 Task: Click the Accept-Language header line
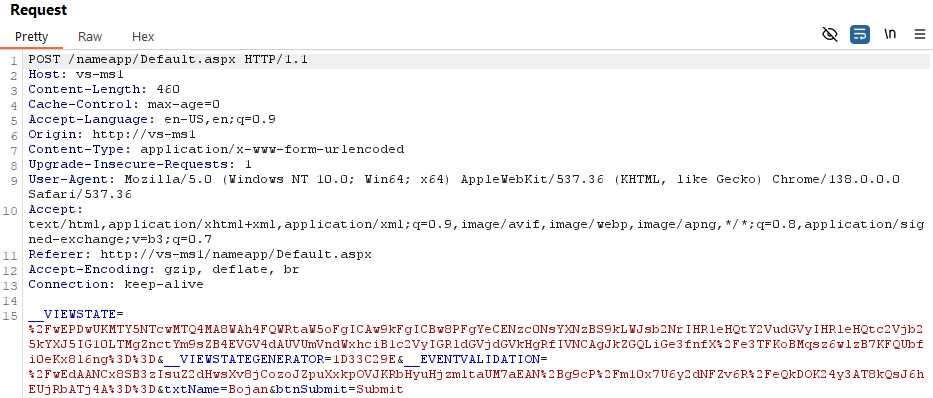[x=152, y=119]
